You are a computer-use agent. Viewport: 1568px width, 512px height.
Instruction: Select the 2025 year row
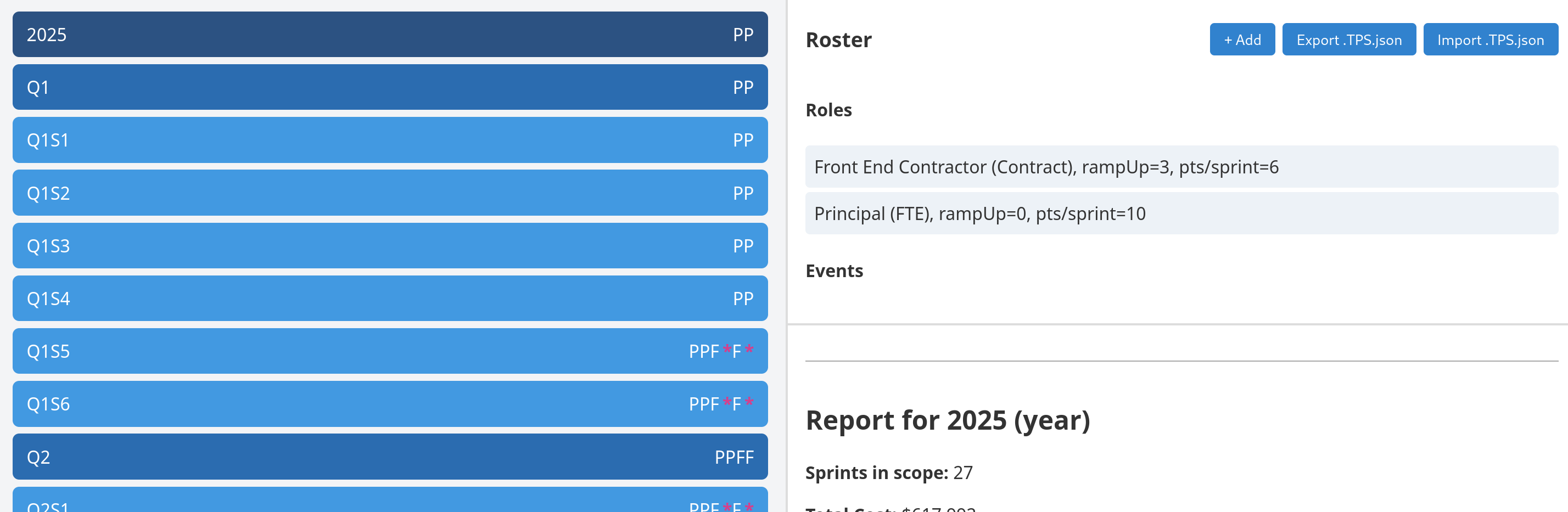[390, 35]
